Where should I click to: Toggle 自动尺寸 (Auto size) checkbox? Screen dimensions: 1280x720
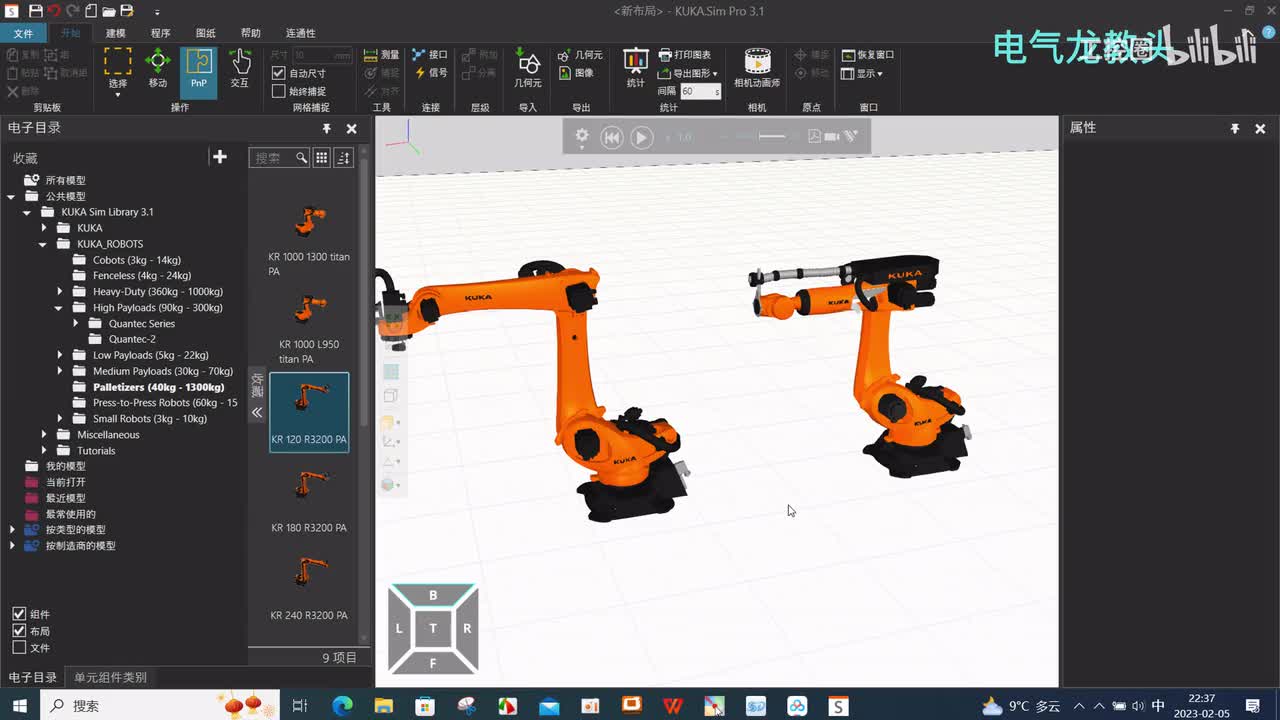[279, 73]
